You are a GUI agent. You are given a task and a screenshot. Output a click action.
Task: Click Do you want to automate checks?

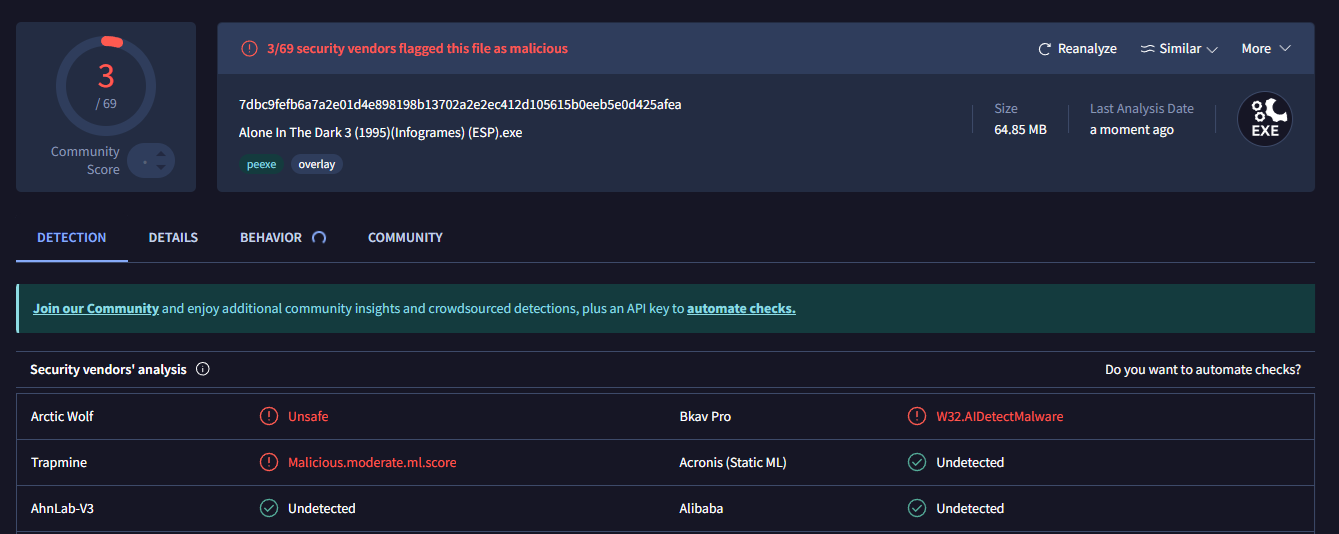[1203, 369]
